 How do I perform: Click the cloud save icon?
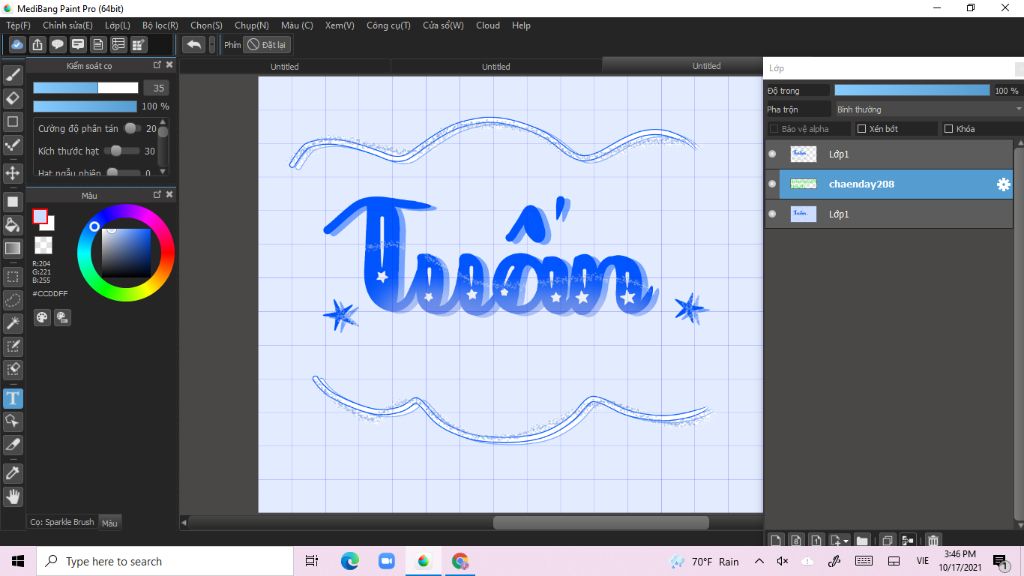tap(17, 44)
